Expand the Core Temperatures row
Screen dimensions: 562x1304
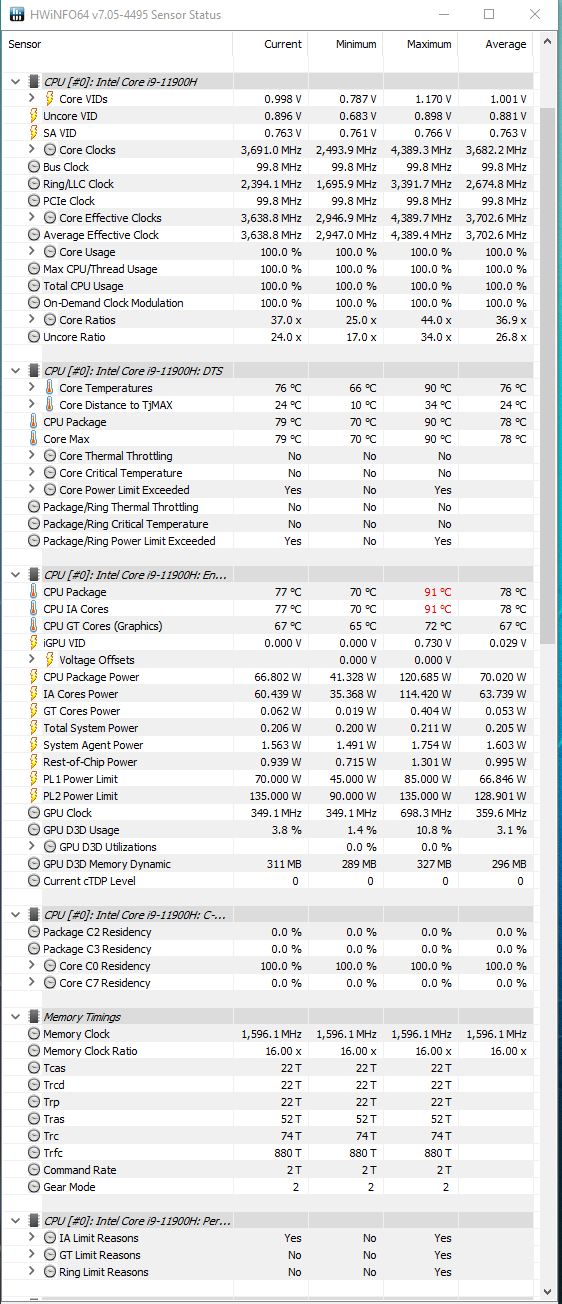click(32, 388)
